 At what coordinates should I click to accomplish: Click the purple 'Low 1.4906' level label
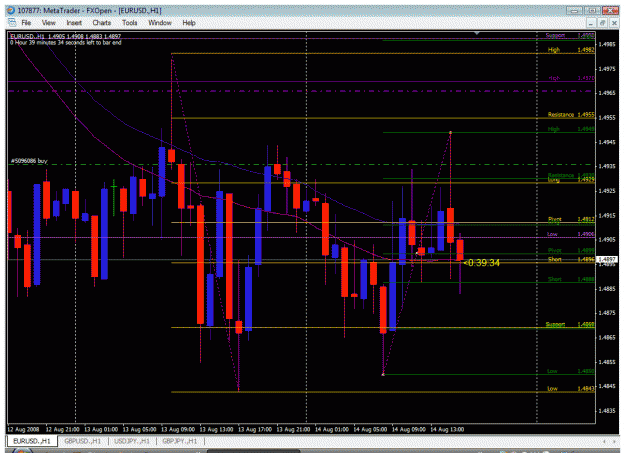(571, 234)
